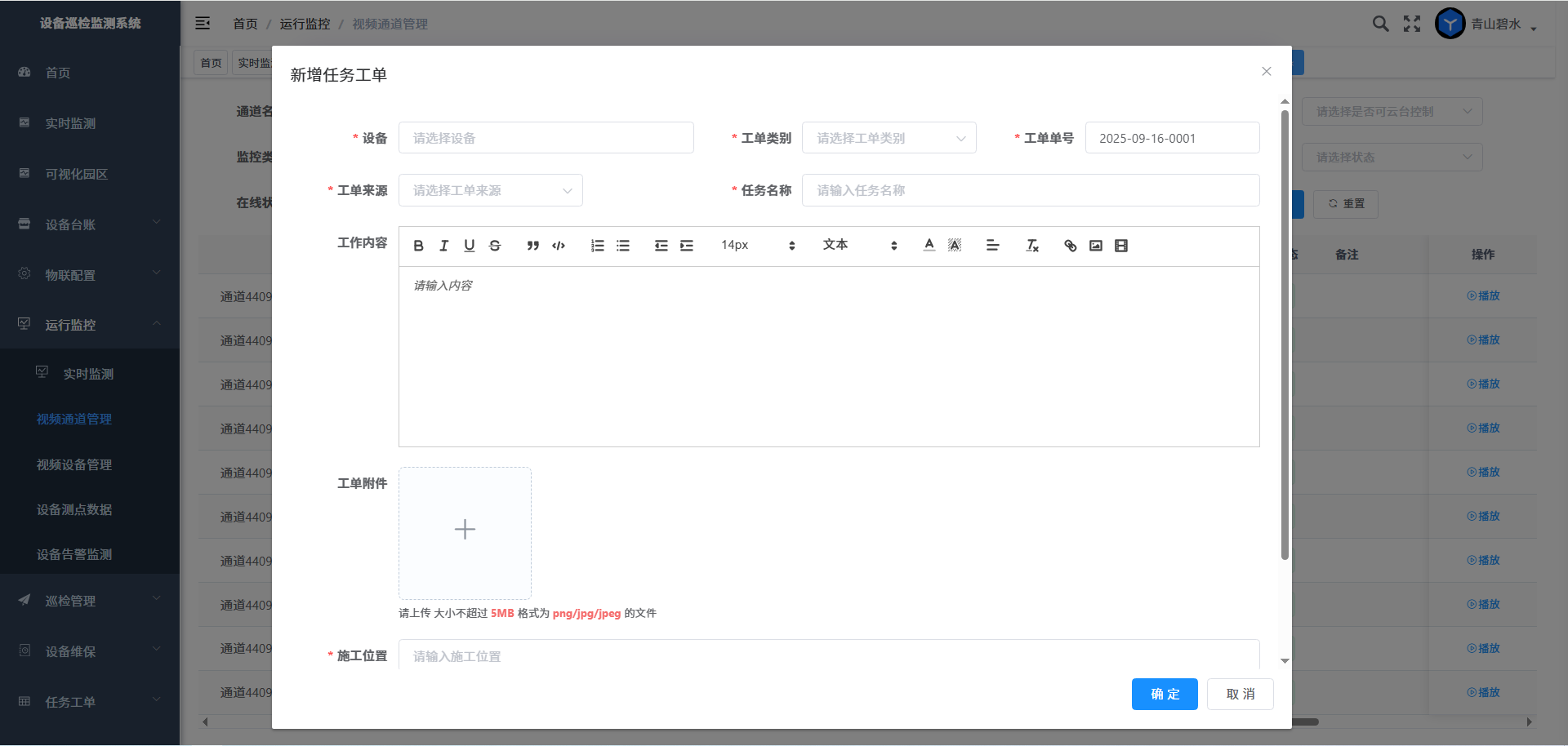1568x746 pixels.
Task: Insert a video into work content
Action: 1121,246
